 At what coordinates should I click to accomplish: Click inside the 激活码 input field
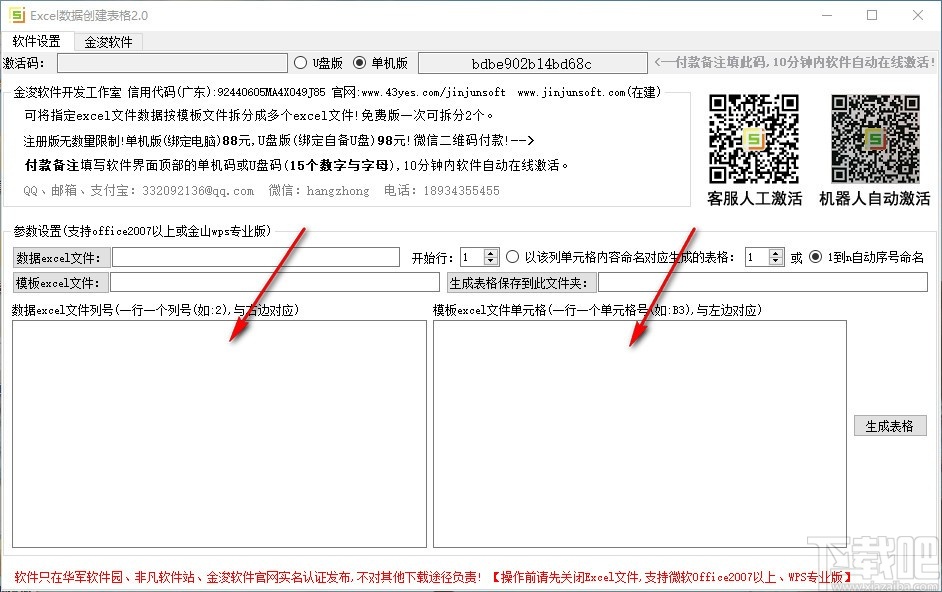click(170, 62)
